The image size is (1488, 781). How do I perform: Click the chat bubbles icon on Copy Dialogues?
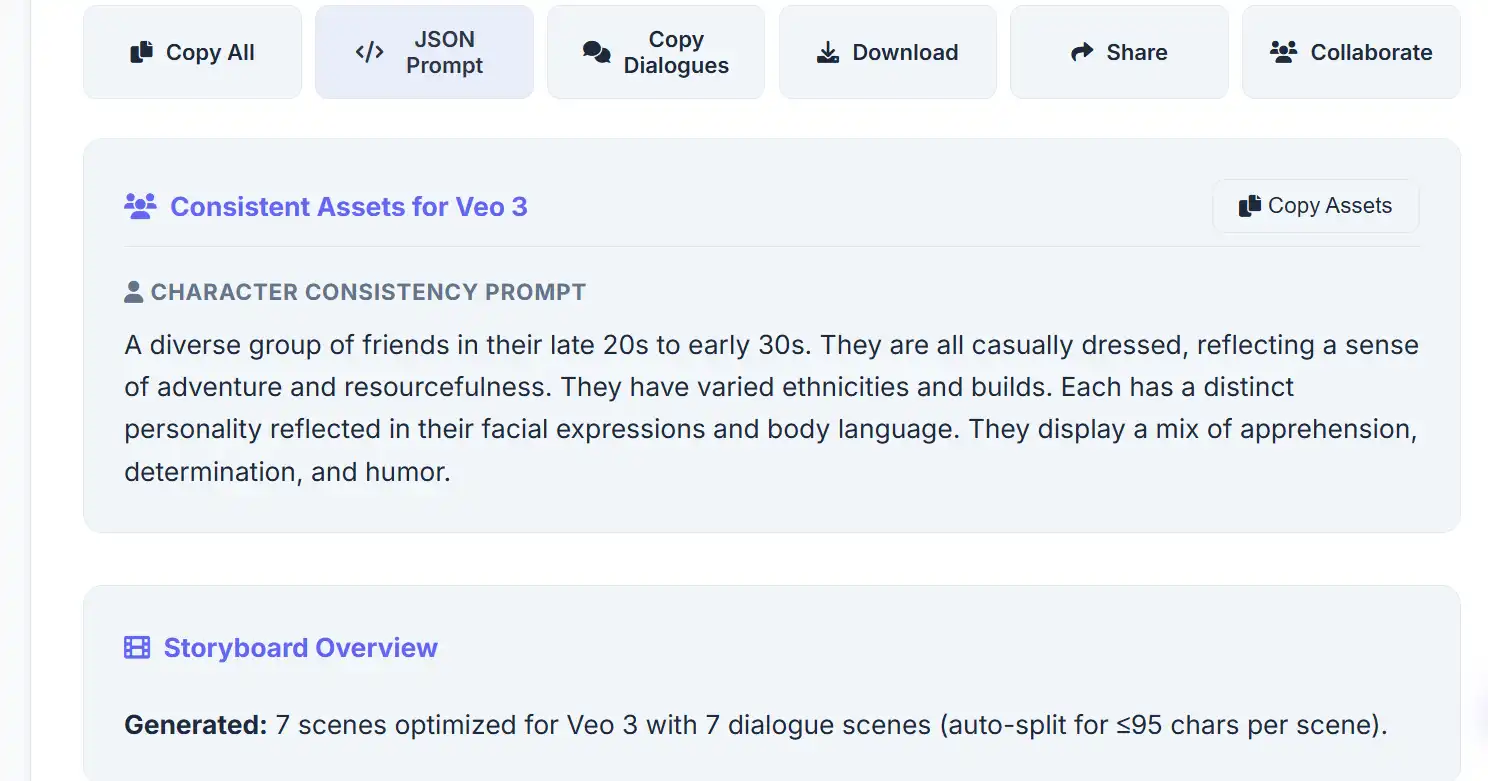coord(597,51)
